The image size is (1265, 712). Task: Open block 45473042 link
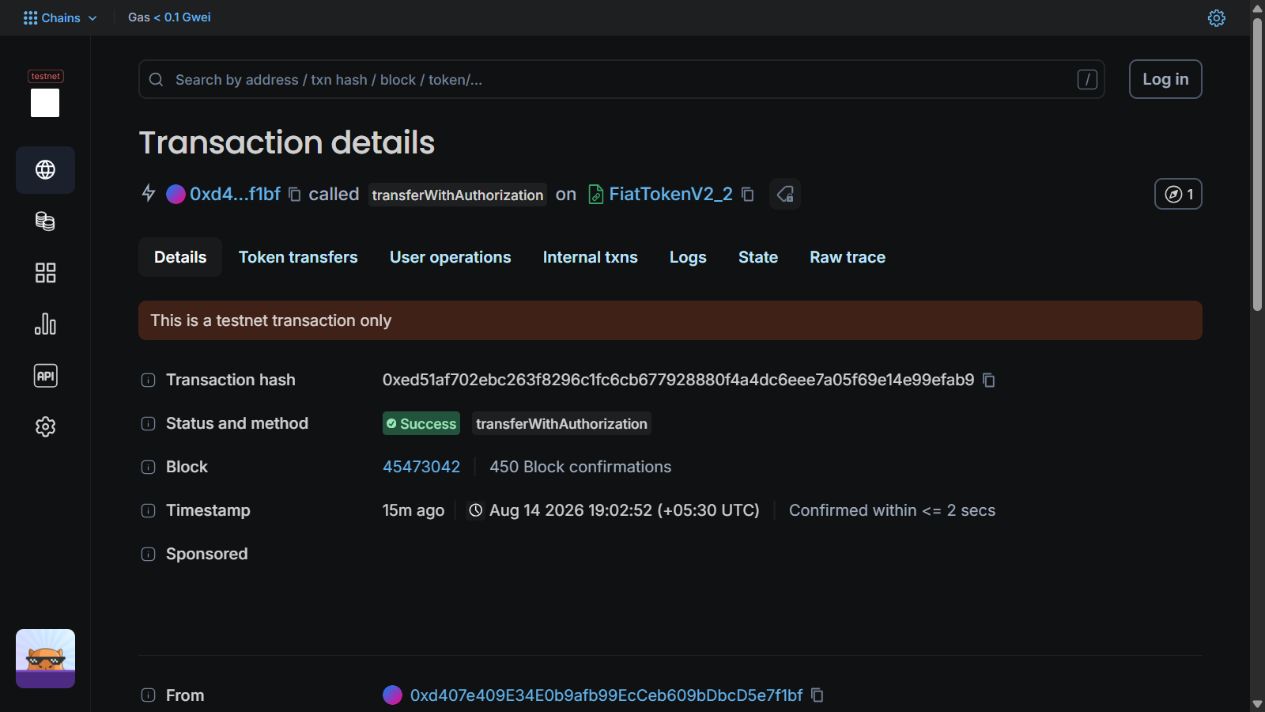pyautogui.click(x=421, y=467)
